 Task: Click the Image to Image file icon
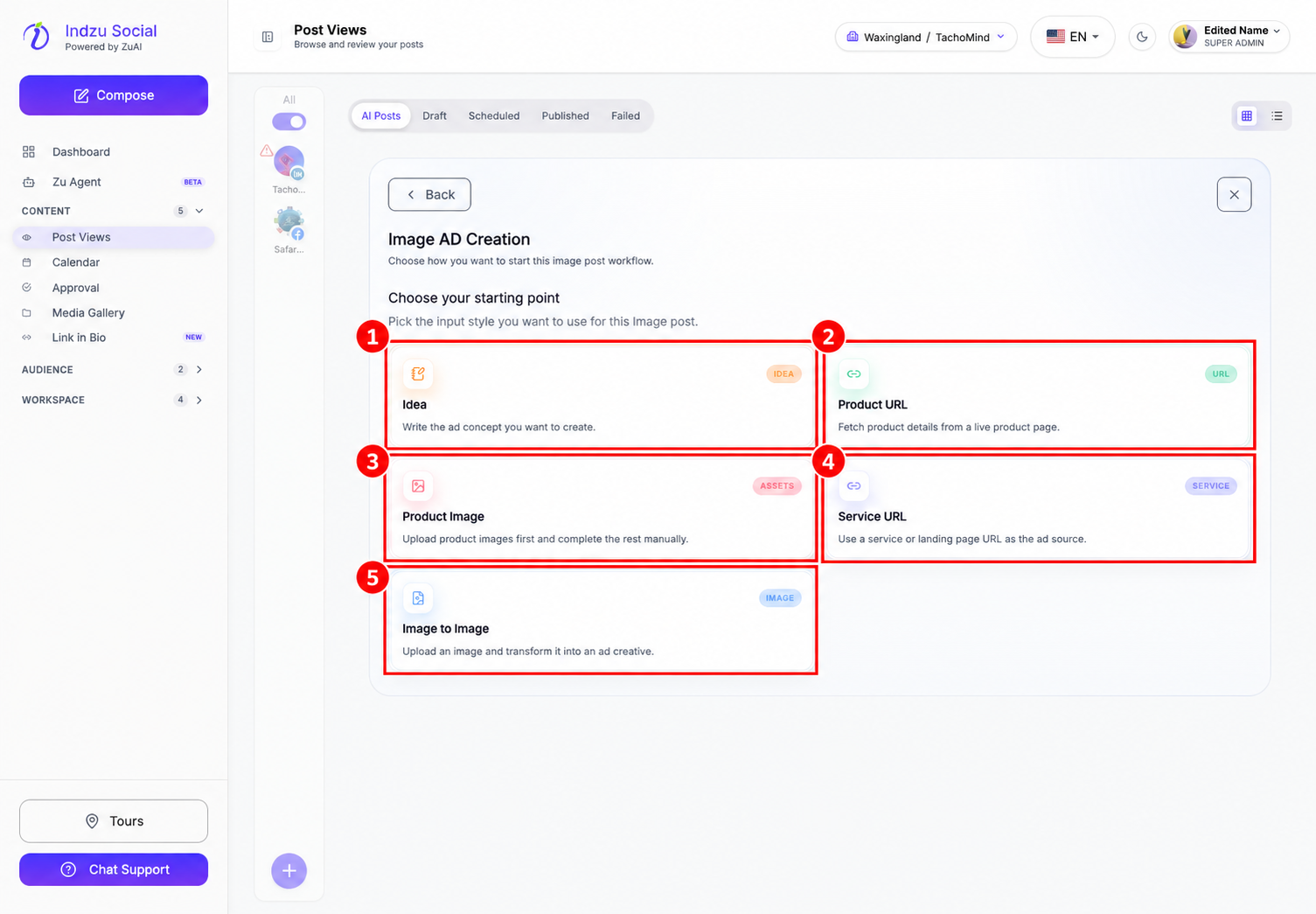click(418, 598)
